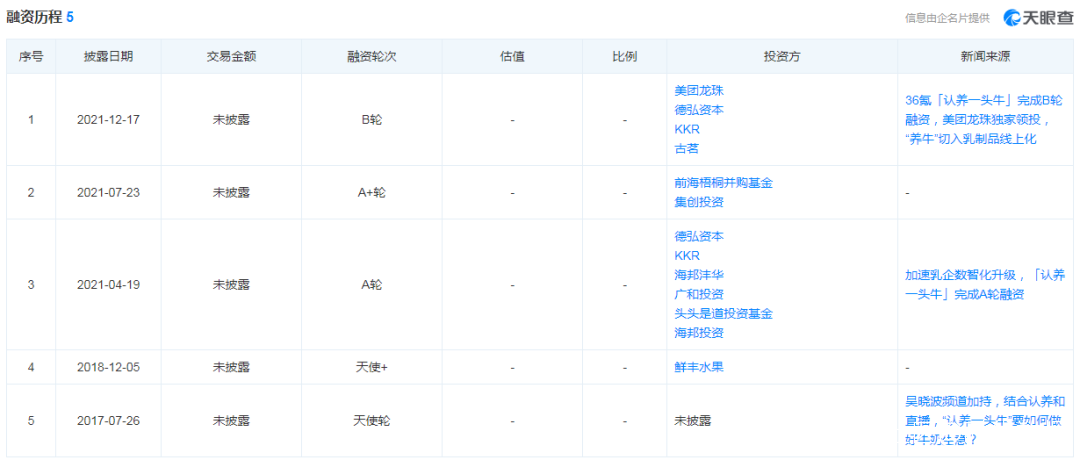Click the 序号 column header

coord(31,56)
